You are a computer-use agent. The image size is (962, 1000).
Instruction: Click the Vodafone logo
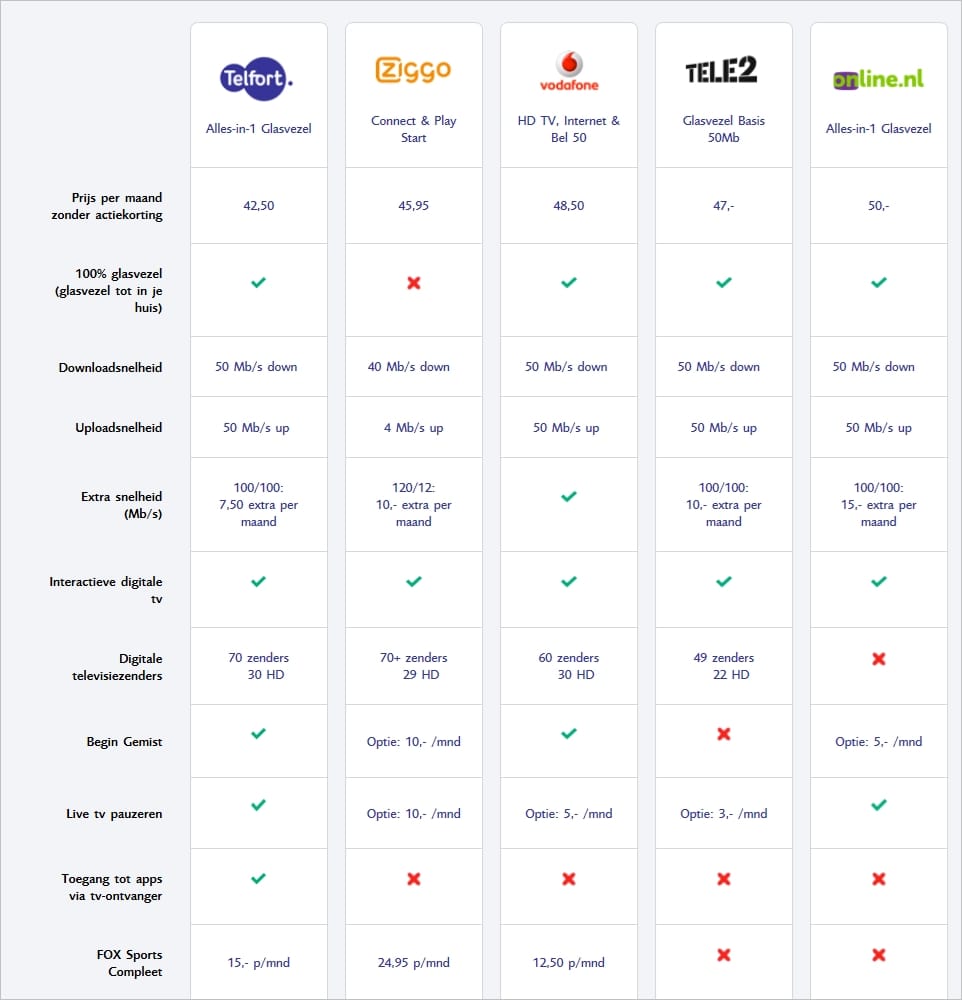569,72
